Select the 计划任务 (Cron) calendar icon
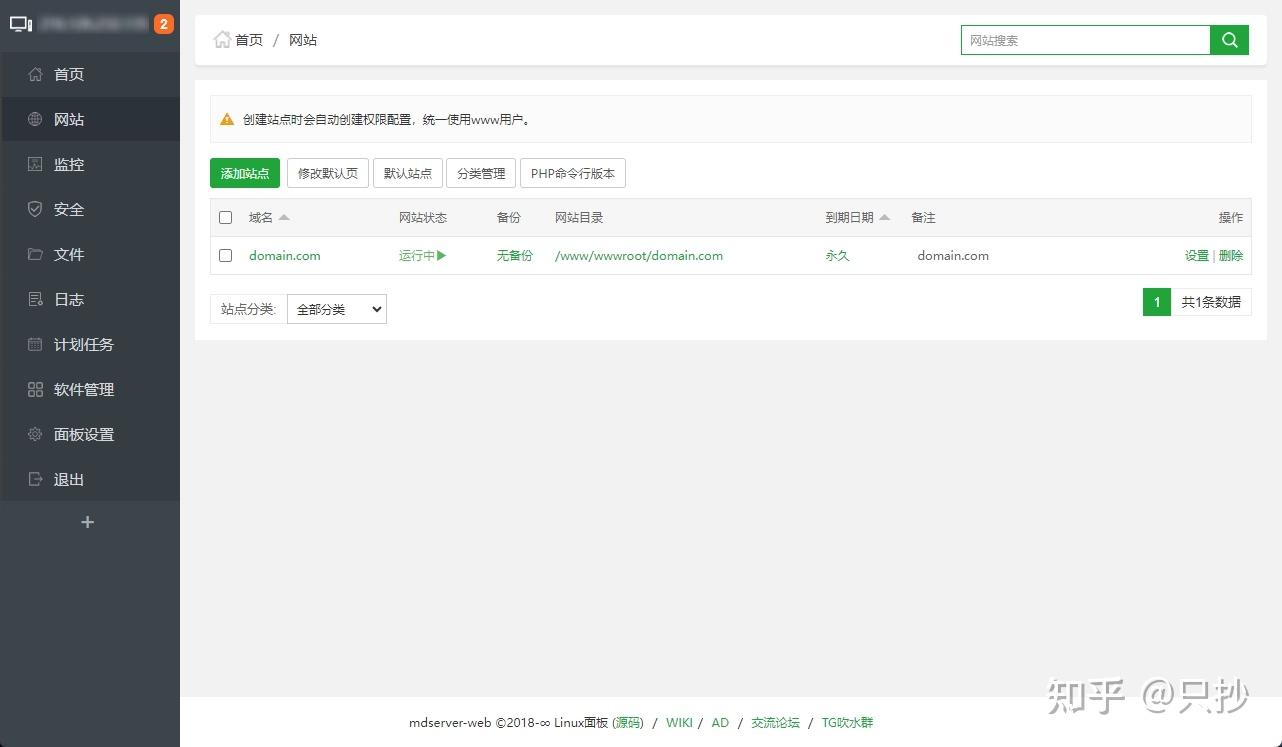This screenshot has width=1282, height=747. tap(34, 344)
